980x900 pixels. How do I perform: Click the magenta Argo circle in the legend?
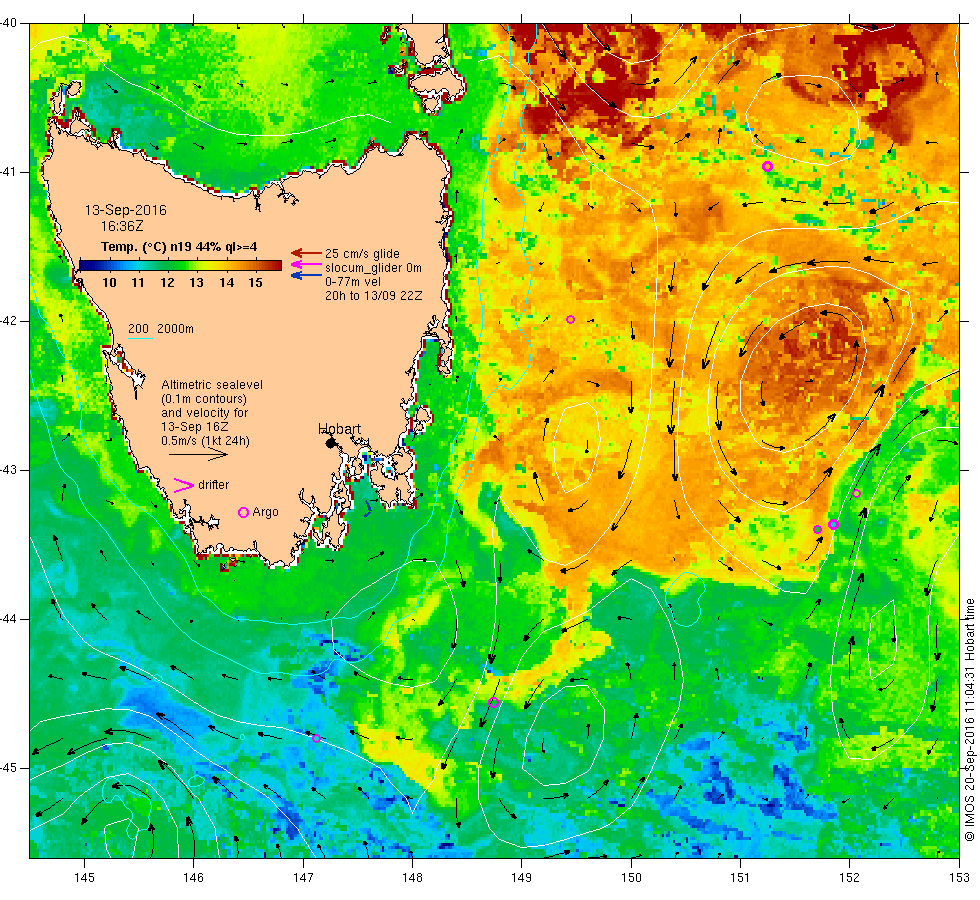244,512
